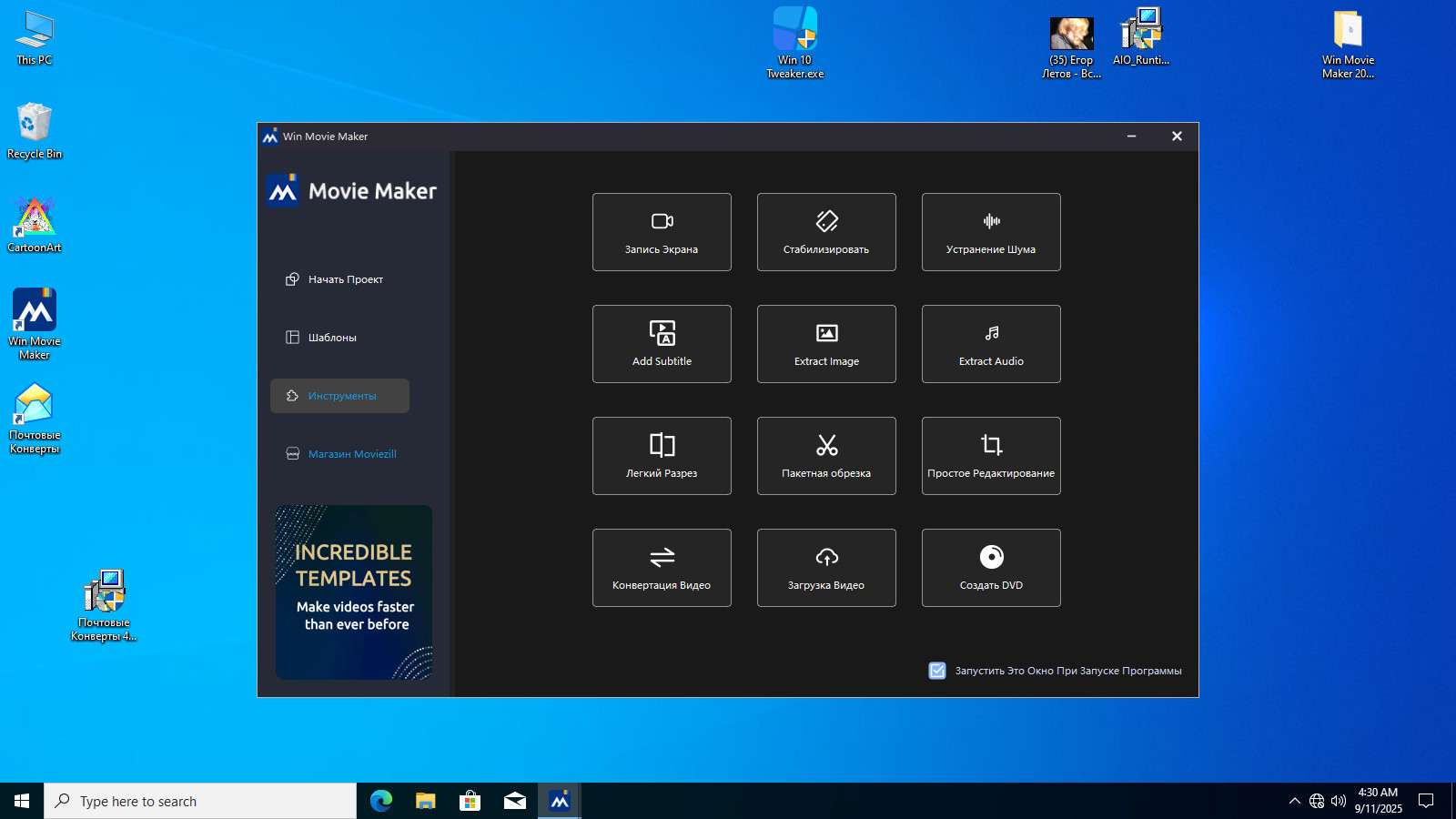Select This PC desktop icon
This screenshot has height=819, width=1456.
pos(35,38)
